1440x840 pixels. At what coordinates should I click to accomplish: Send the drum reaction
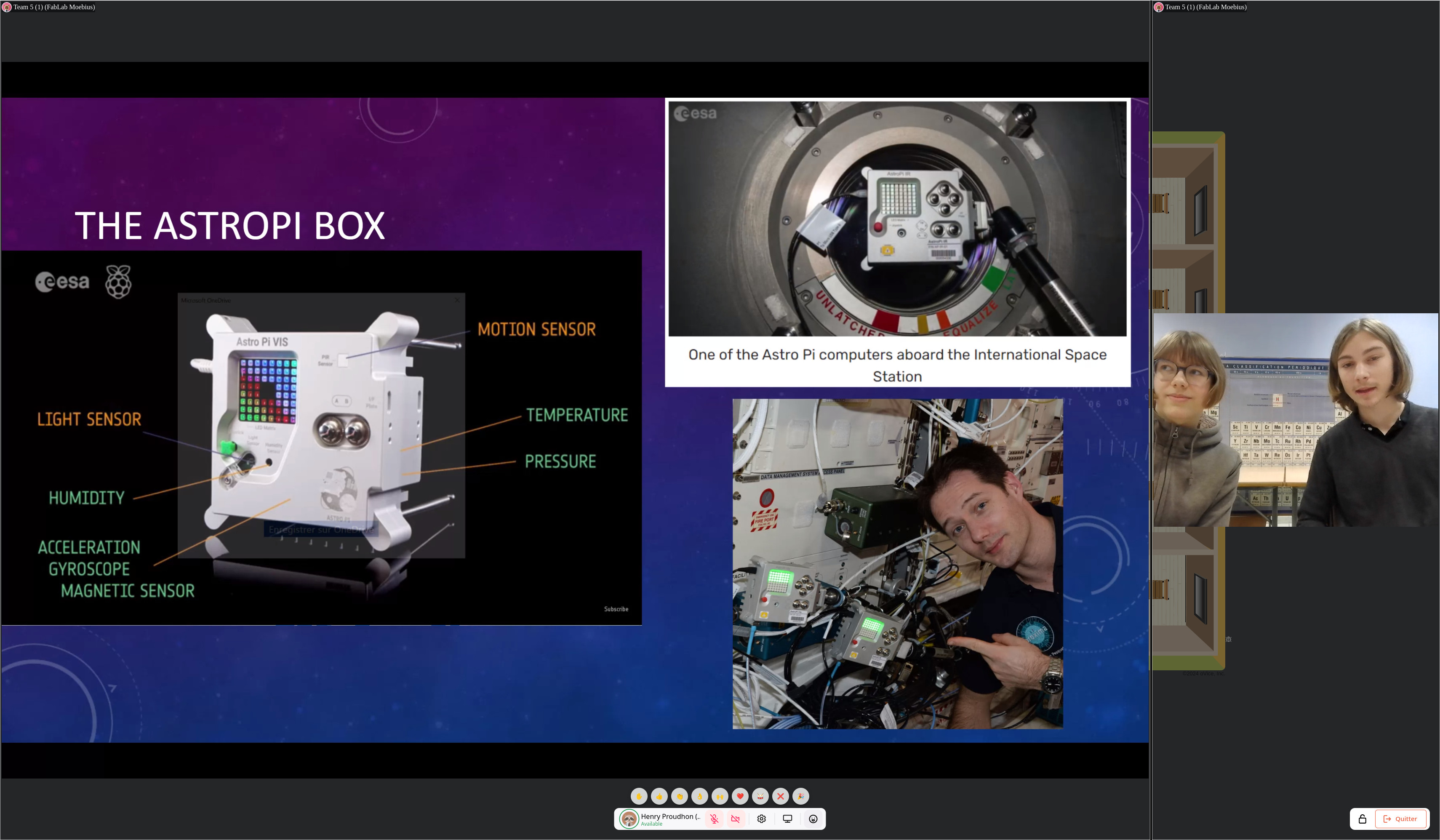pos(760,796)
